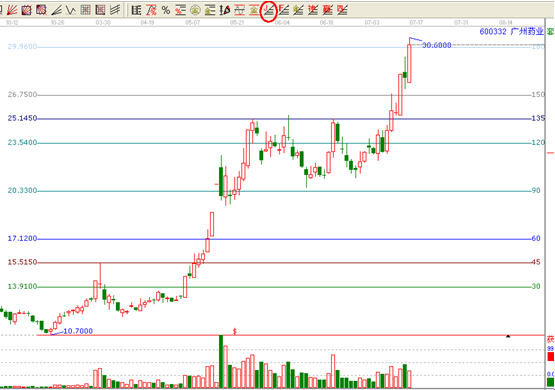Select the zigzag wave line tool

[x=70, y=10]
